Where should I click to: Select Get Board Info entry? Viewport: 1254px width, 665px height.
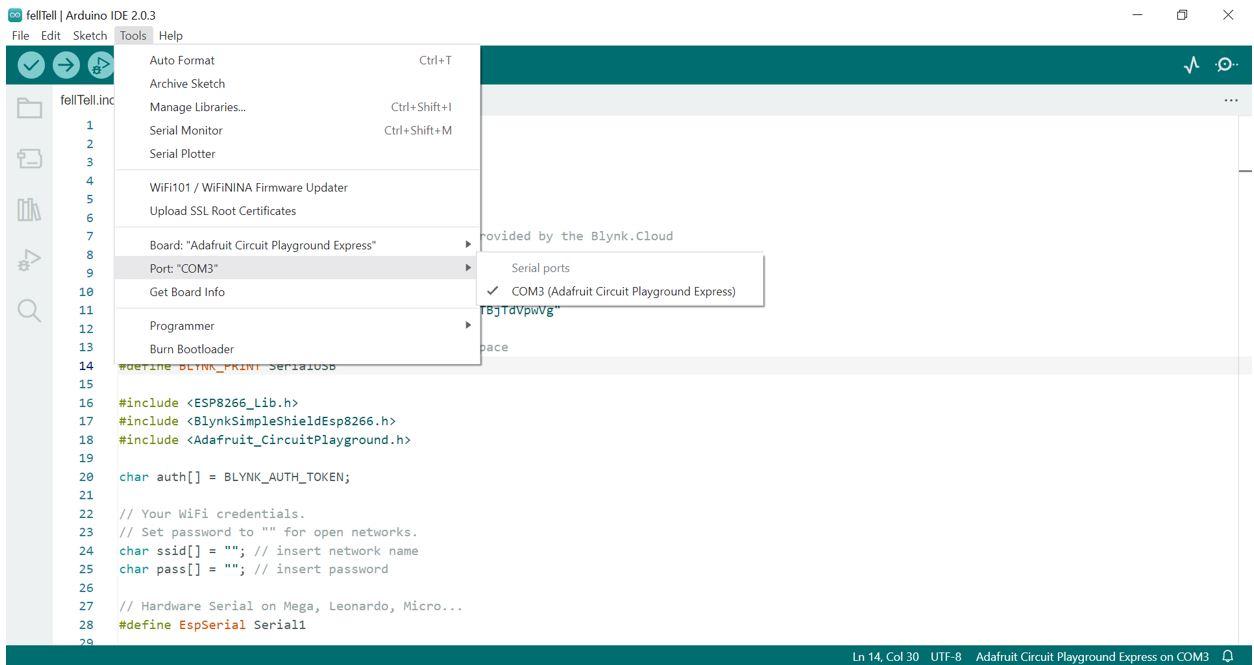(x=298, y=292)
